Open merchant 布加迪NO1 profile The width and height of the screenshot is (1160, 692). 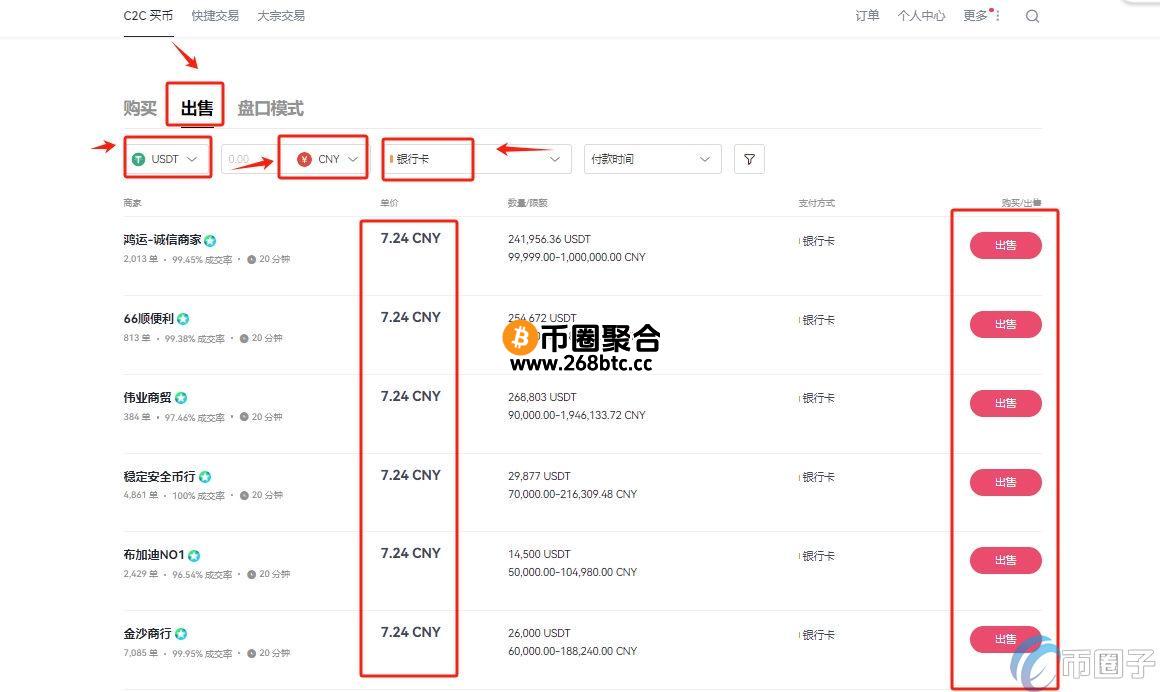(154, 555)
